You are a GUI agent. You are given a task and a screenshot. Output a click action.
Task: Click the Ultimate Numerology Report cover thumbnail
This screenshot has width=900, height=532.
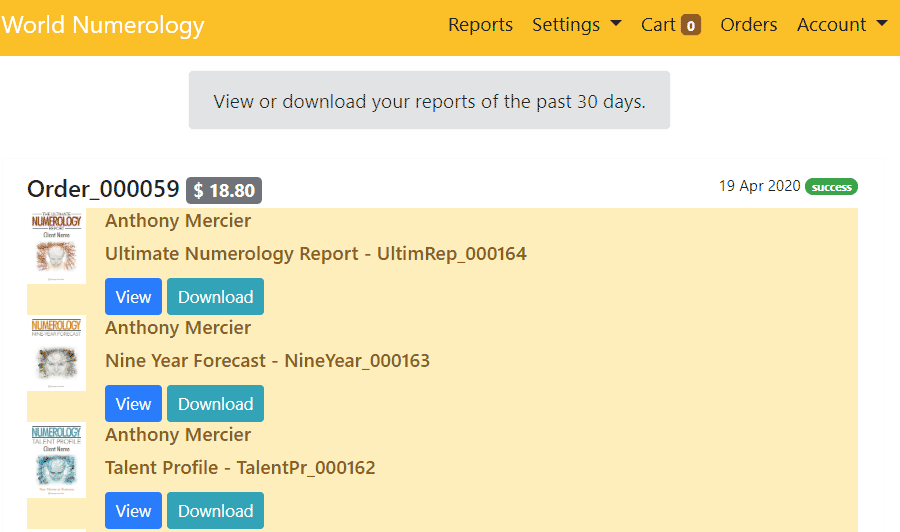coord(56,246)
